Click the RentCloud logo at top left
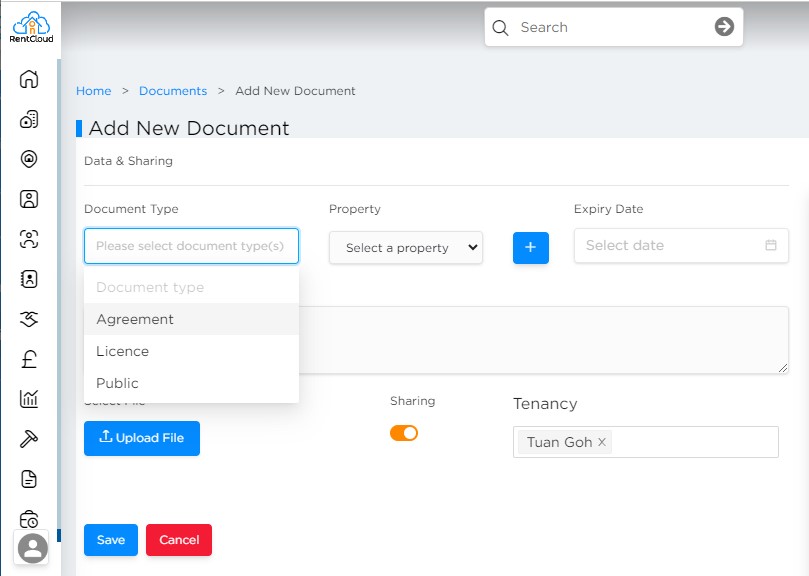This screenshot has width=809, height=576. click(x=30, y=27)
